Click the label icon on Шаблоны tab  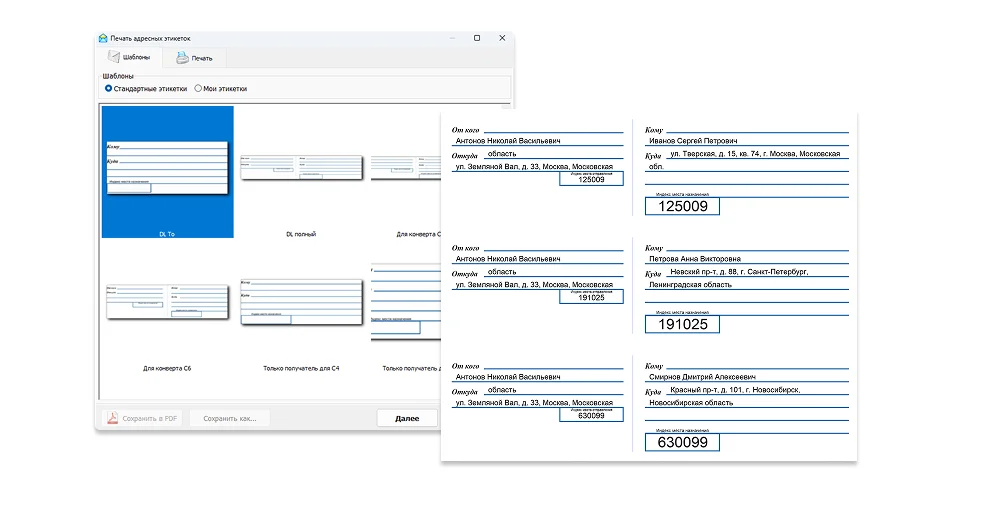pos(114,57)
